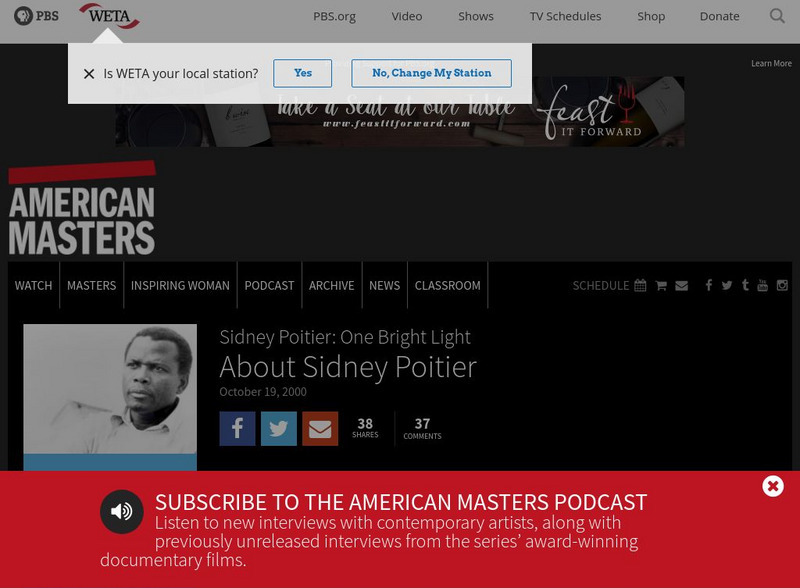Screen dimensions: 800x588
Task: Dismiss the local station prompt with X
Action: click(x=89, y=74)
